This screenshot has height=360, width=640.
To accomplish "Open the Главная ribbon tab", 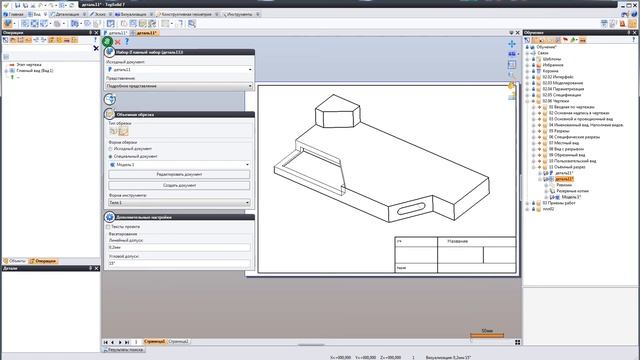I will (x=13, y=14).
